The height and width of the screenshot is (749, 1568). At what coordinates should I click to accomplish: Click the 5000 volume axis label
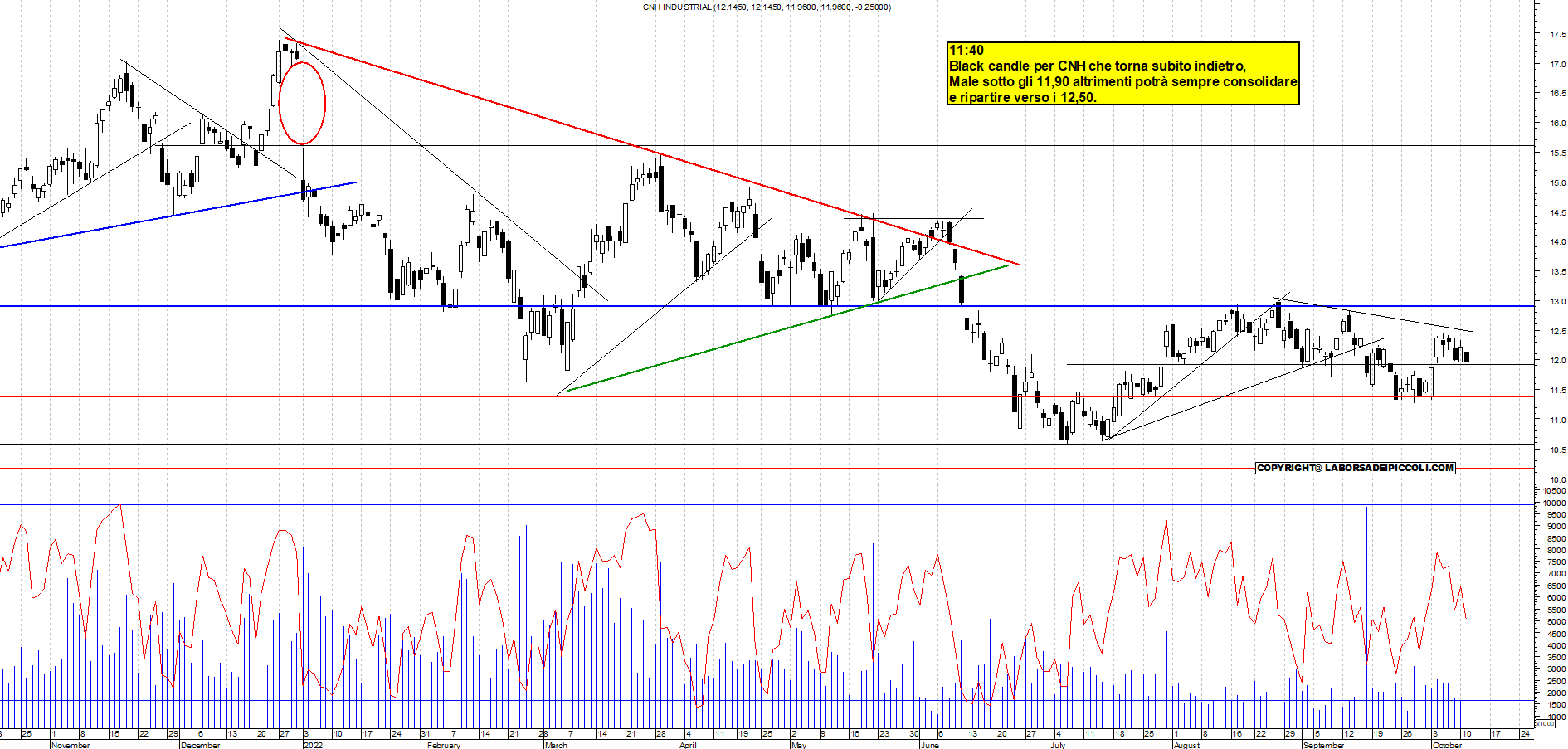(x=1556, y=622)
